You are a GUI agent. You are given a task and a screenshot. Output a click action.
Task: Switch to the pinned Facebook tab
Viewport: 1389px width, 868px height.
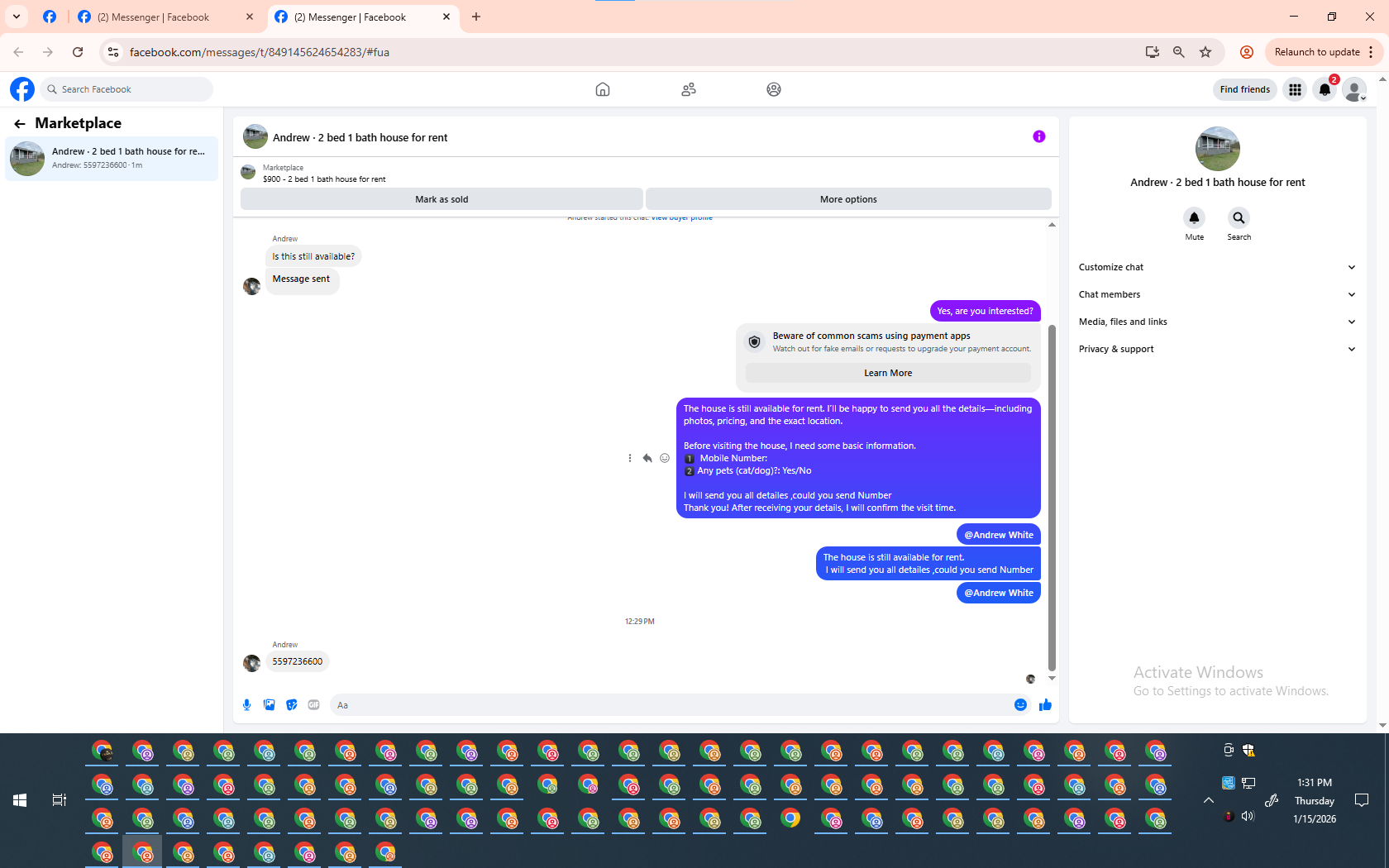pyautogui.click(x=50, y=17)
